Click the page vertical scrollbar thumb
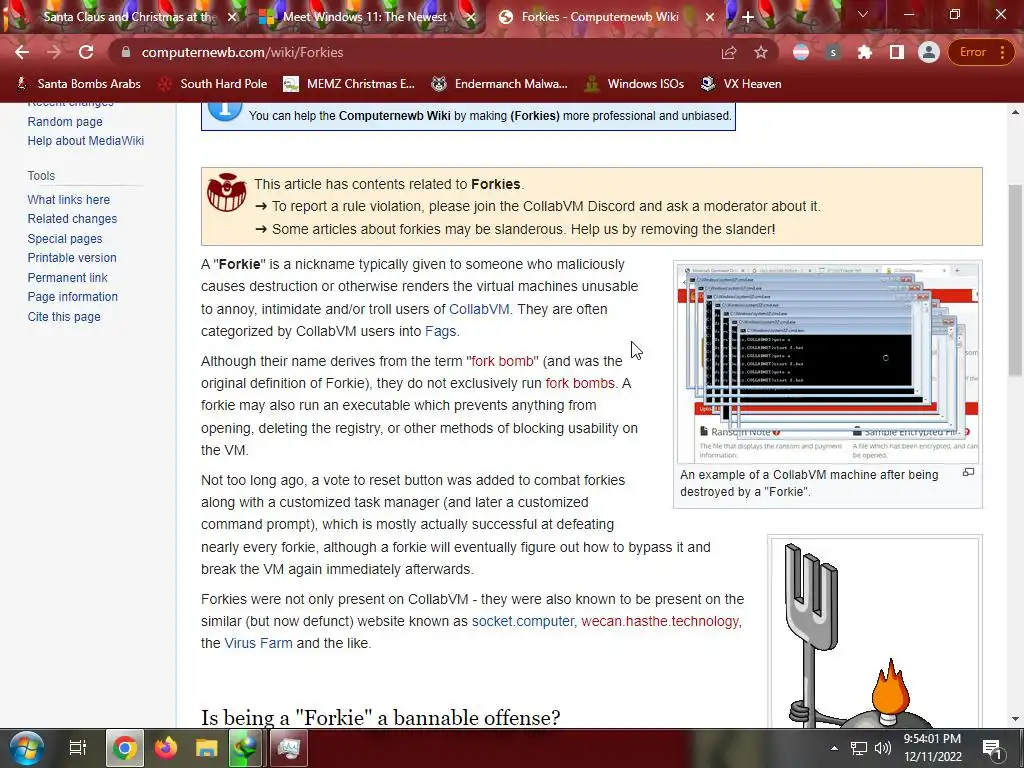 (x=1016, y=280)
